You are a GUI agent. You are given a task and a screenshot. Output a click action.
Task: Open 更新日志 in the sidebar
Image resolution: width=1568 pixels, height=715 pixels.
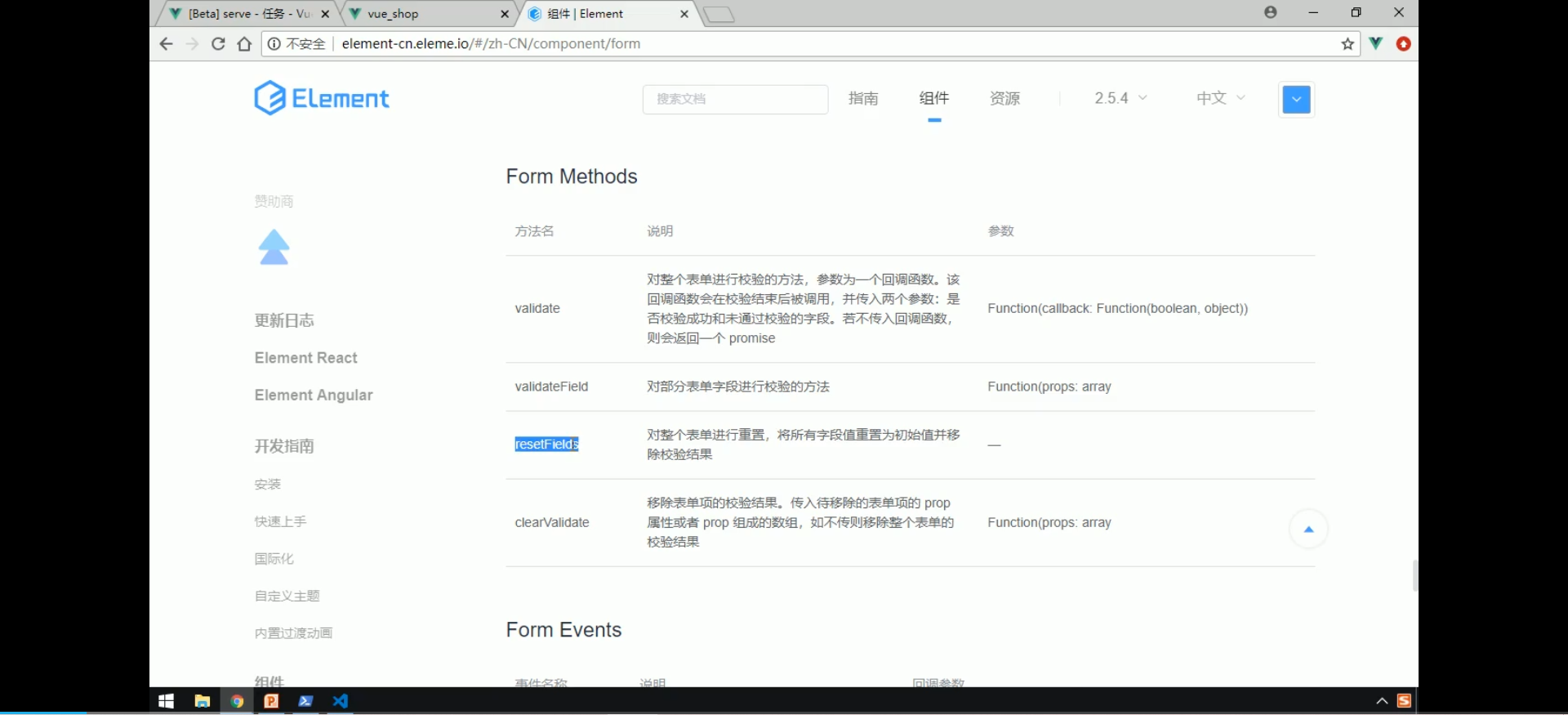(x=284, y=320)
